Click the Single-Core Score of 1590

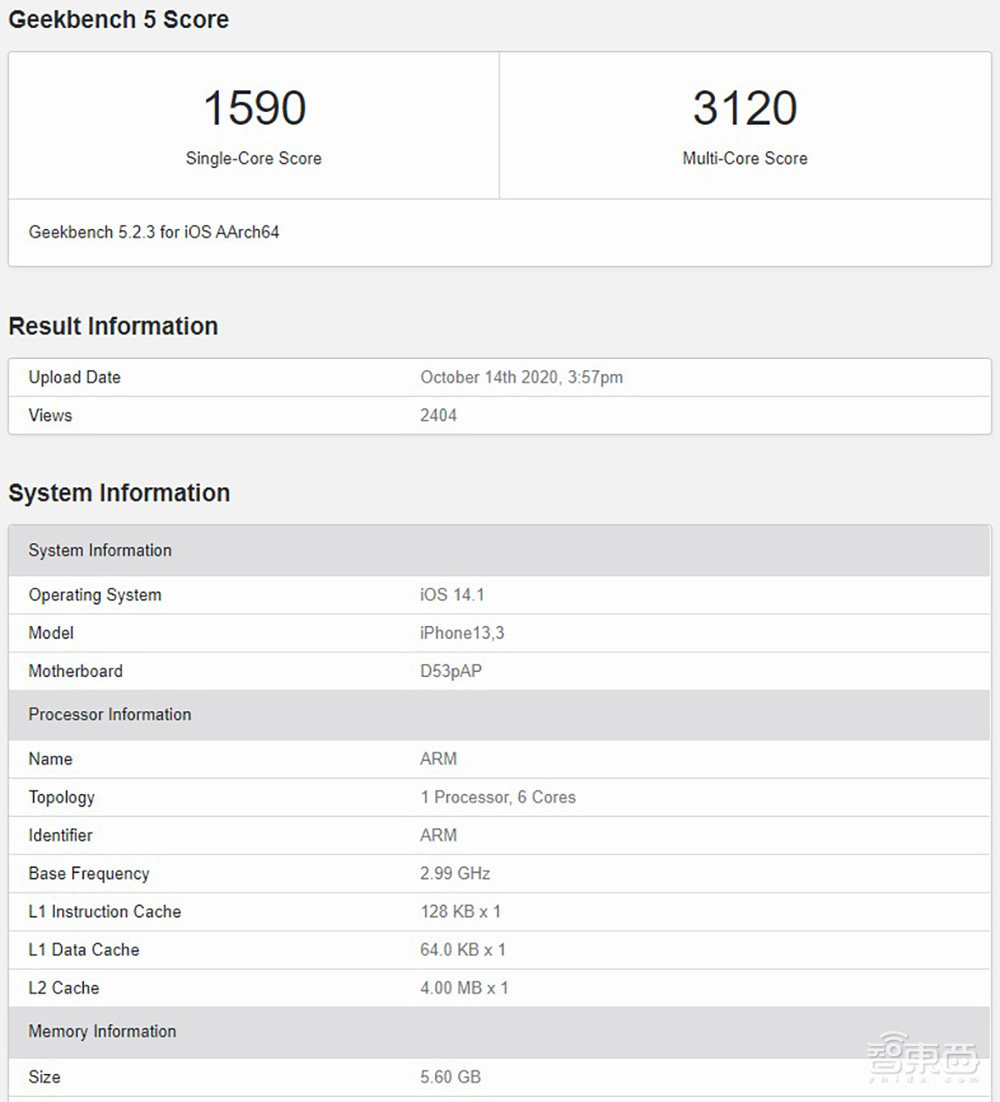[254, 107]
